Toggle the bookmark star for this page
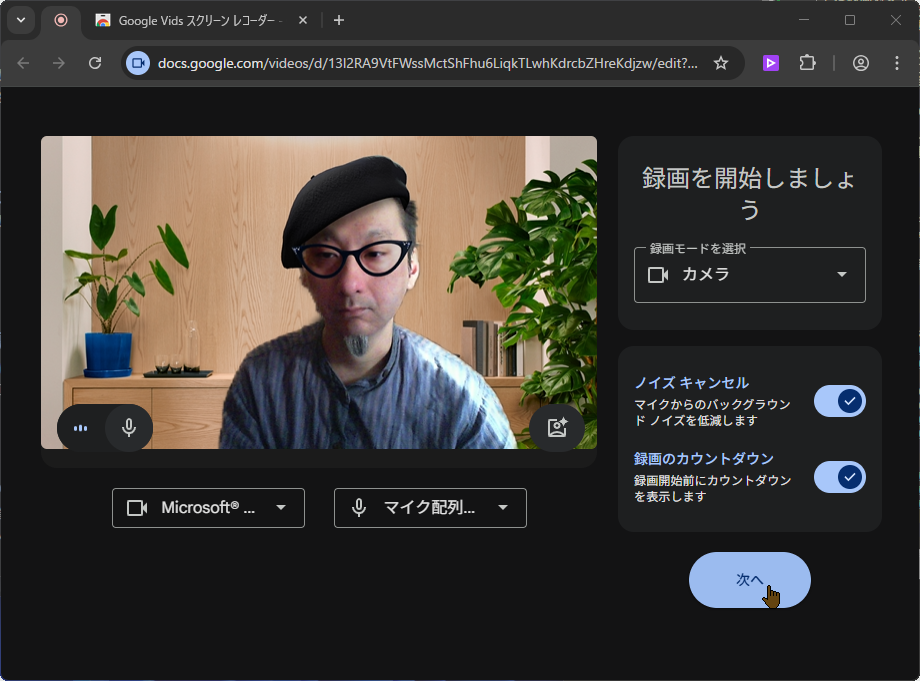The image size is (920, 681). (721, 62)
